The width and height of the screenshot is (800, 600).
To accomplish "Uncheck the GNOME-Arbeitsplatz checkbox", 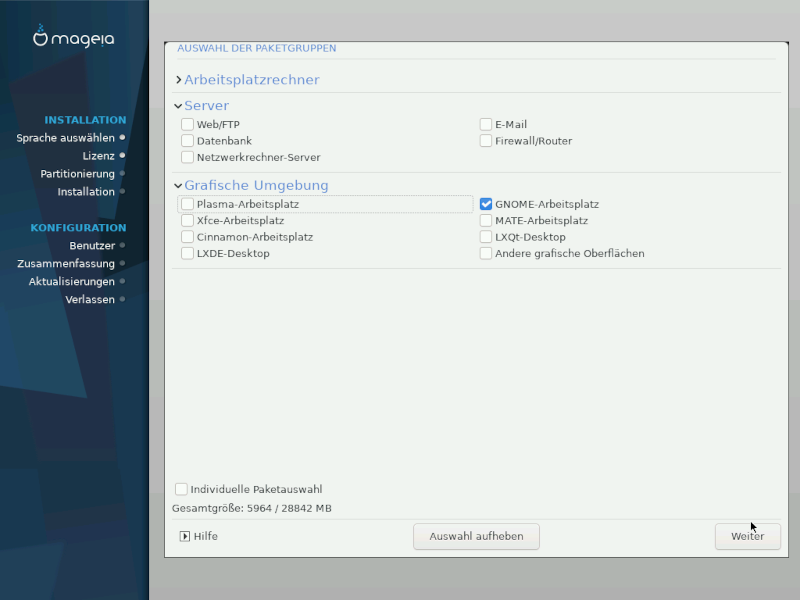I will click(486, 204).
